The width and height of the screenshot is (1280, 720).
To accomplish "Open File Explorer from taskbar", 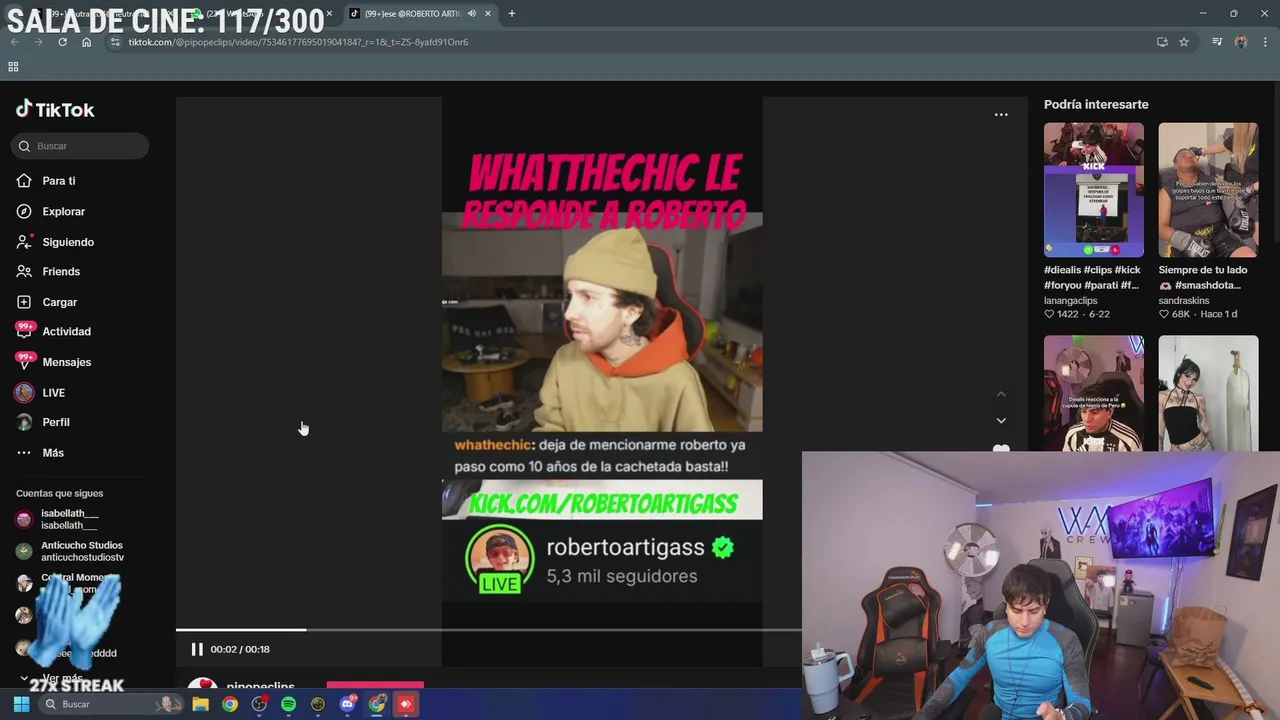I will [200, 704].
